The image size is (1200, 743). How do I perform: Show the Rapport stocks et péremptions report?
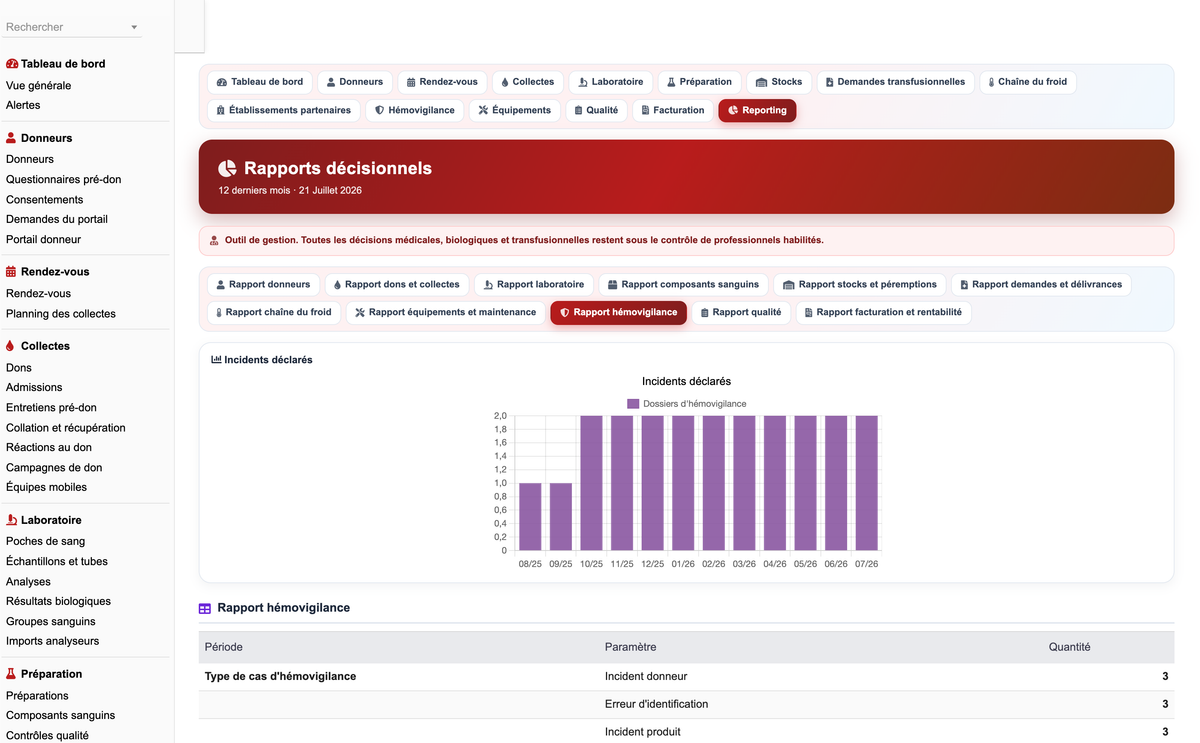(x=860, y=284)
